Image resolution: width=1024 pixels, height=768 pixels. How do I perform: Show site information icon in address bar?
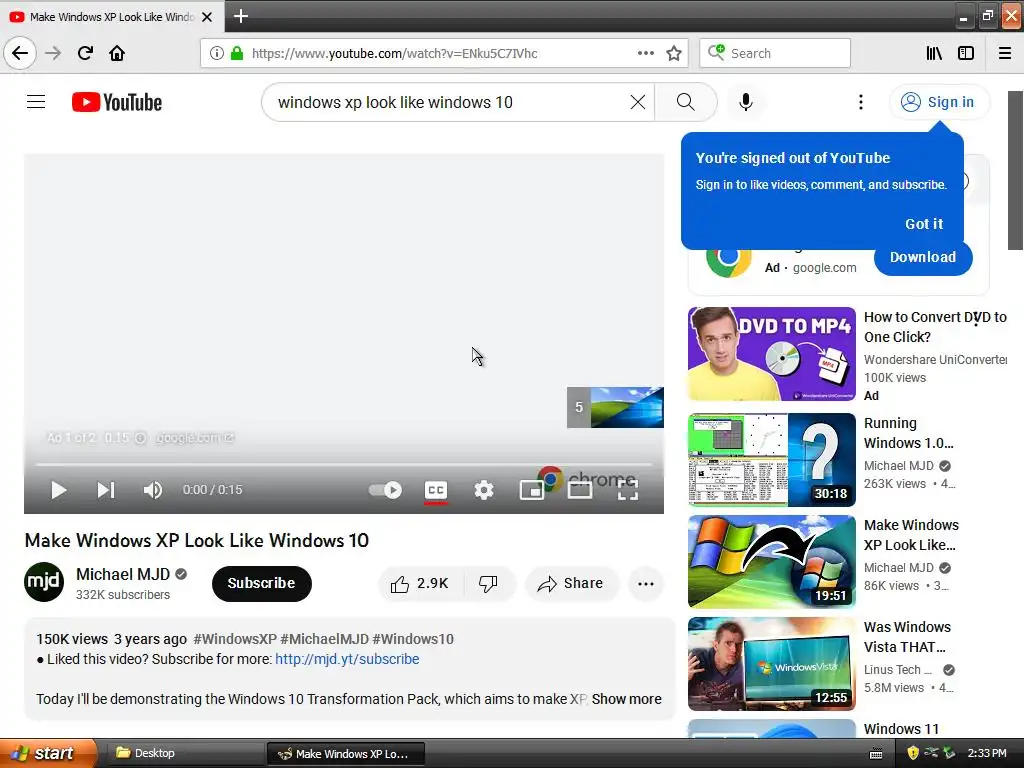[x=217, y=53]
